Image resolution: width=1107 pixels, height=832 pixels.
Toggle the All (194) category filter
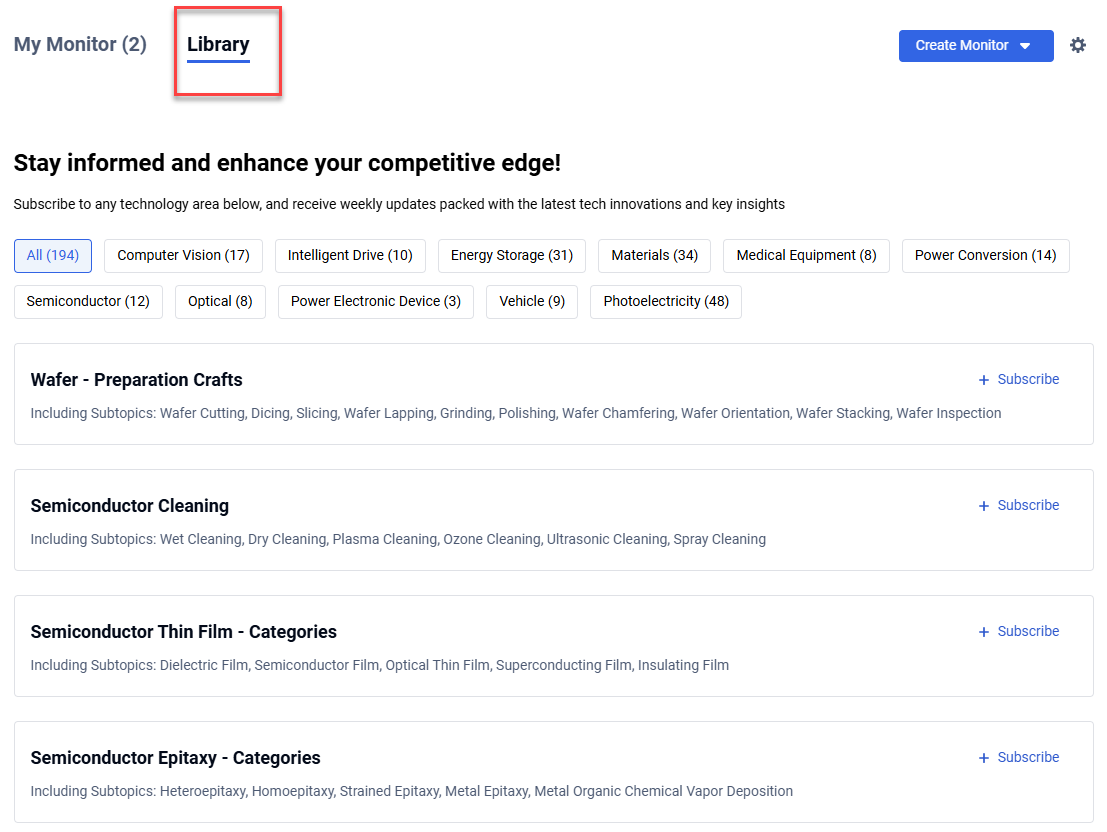(52, 255)
